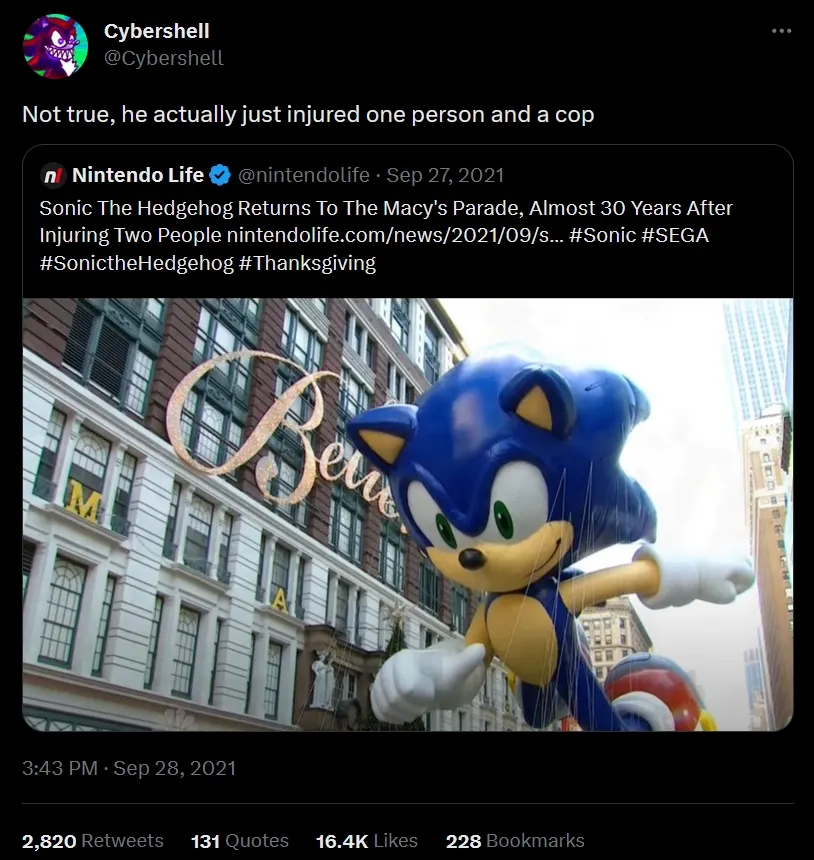Click Cybershell's profile avatar
The width and height of the screenshot is (814, 860).
tap(54, 45)
